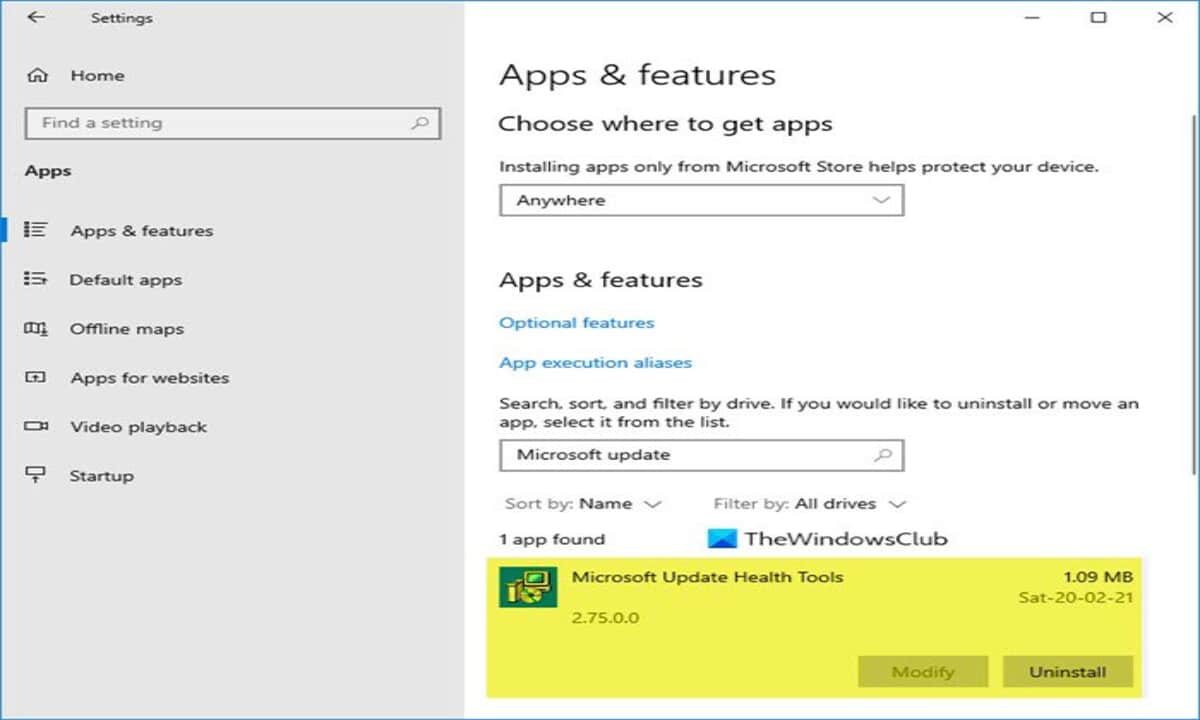
Task: Uninstall Microsoft Update Health Tools
Action: pyautogui.click(x=1067, y=672)
